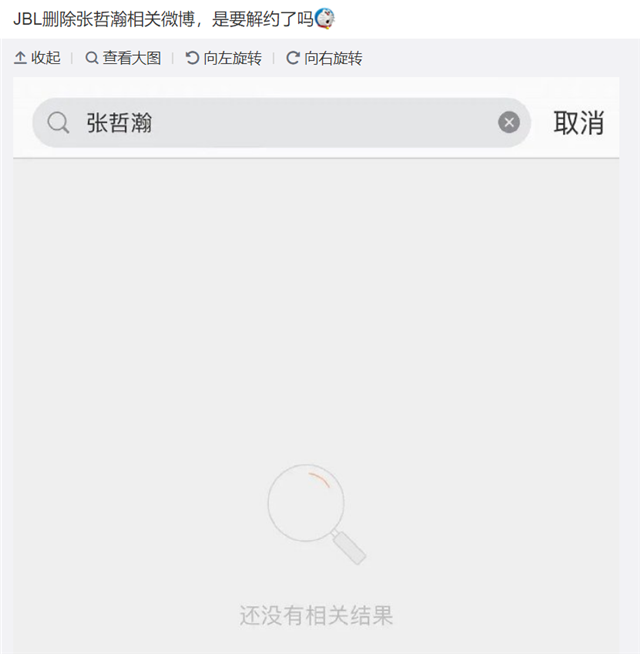Click the collapse arrow icon beside 收起
The image size is (640, 654).
[20, 58]
